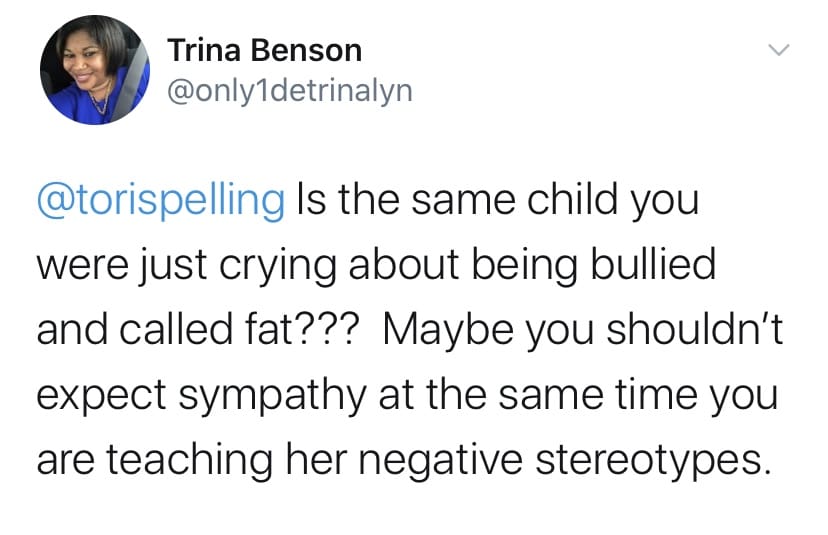Viewport: 828px width, 535px height.
Task: Open the tweet options chevron menu
Action: (778, 50)
